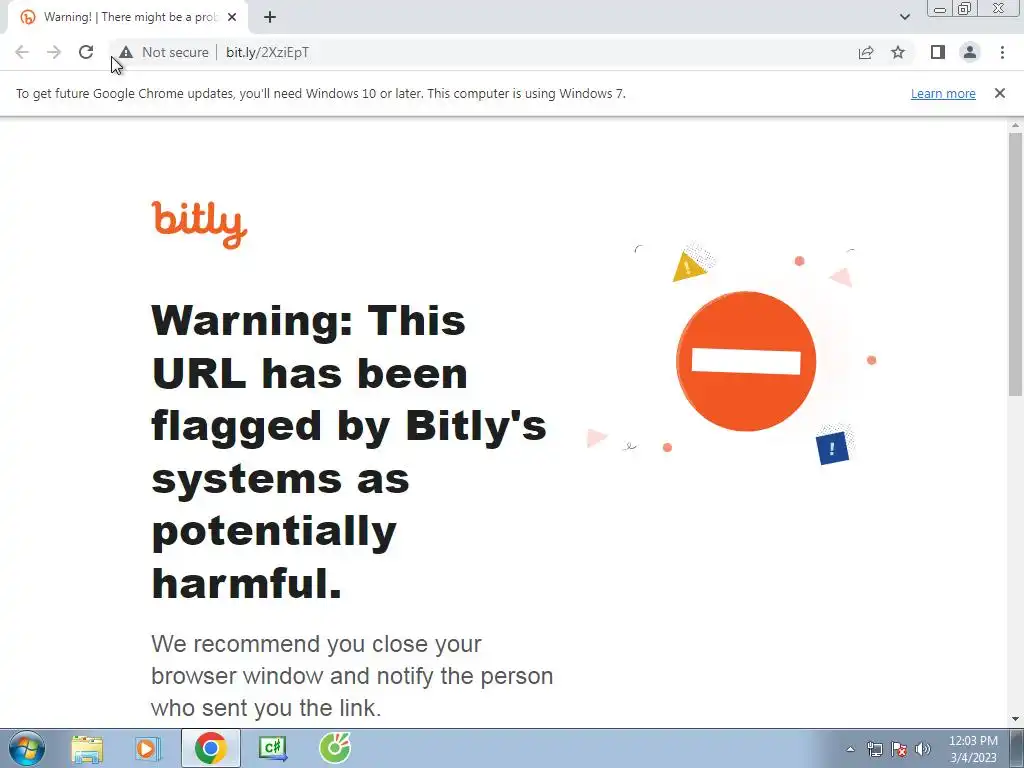1024x768 pixels.
Task: Click the Not secure warning icon
Action: click(126, 52)
